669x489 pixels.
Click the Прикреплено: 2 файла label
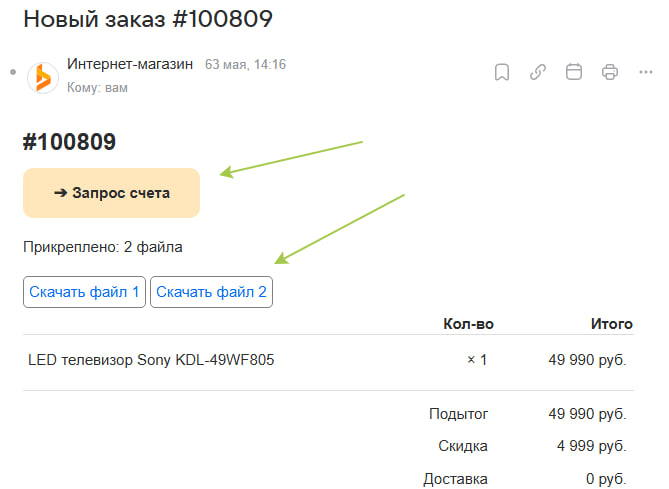pyautogui.click(x=103, y=247)
